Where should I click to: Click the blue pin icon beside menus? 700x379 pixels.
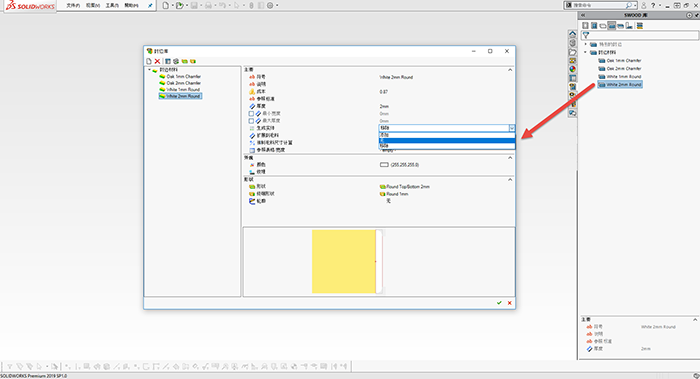point(150,5)
